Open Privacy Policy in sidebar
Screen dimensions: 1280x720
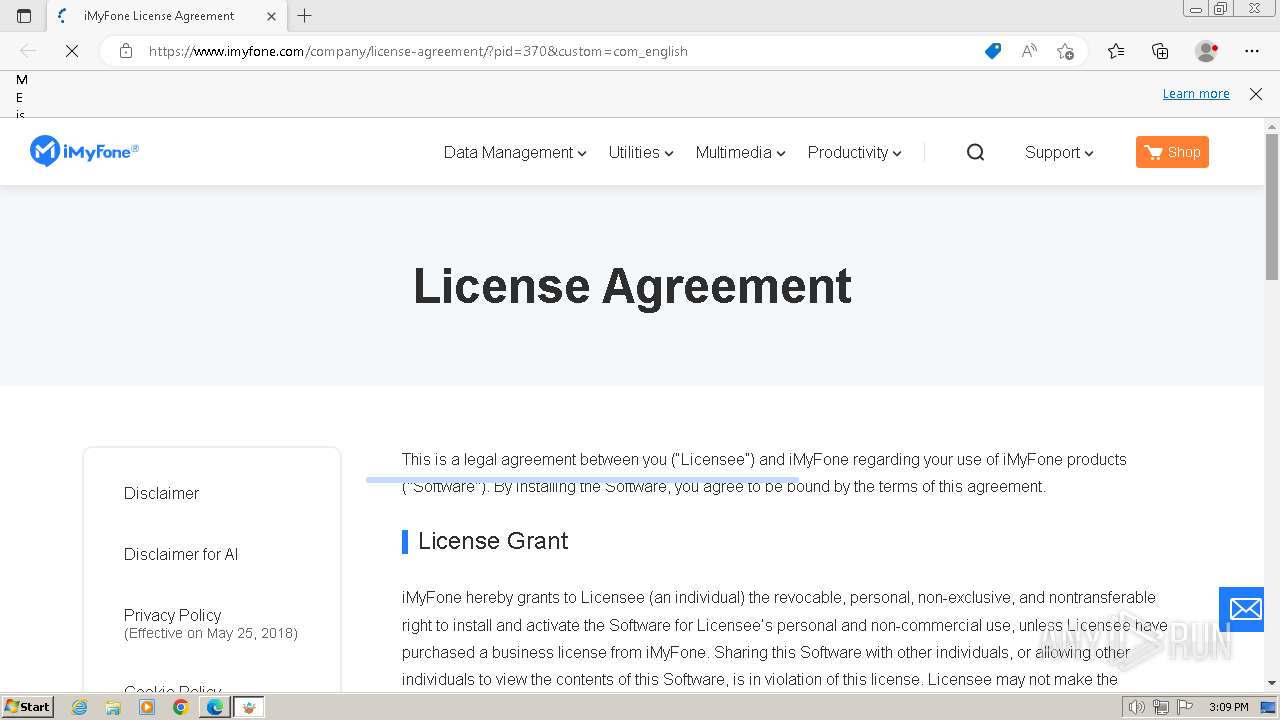pos(172,615)
